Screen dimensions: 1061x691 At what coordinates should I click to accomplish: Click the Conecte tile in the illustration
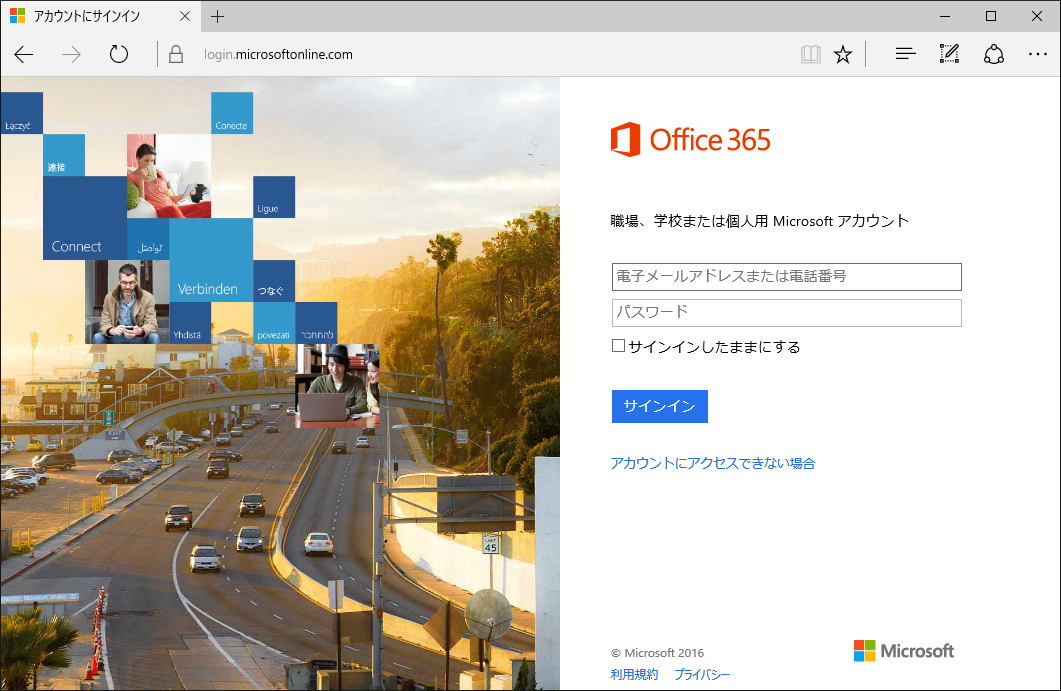pos(232,113)
